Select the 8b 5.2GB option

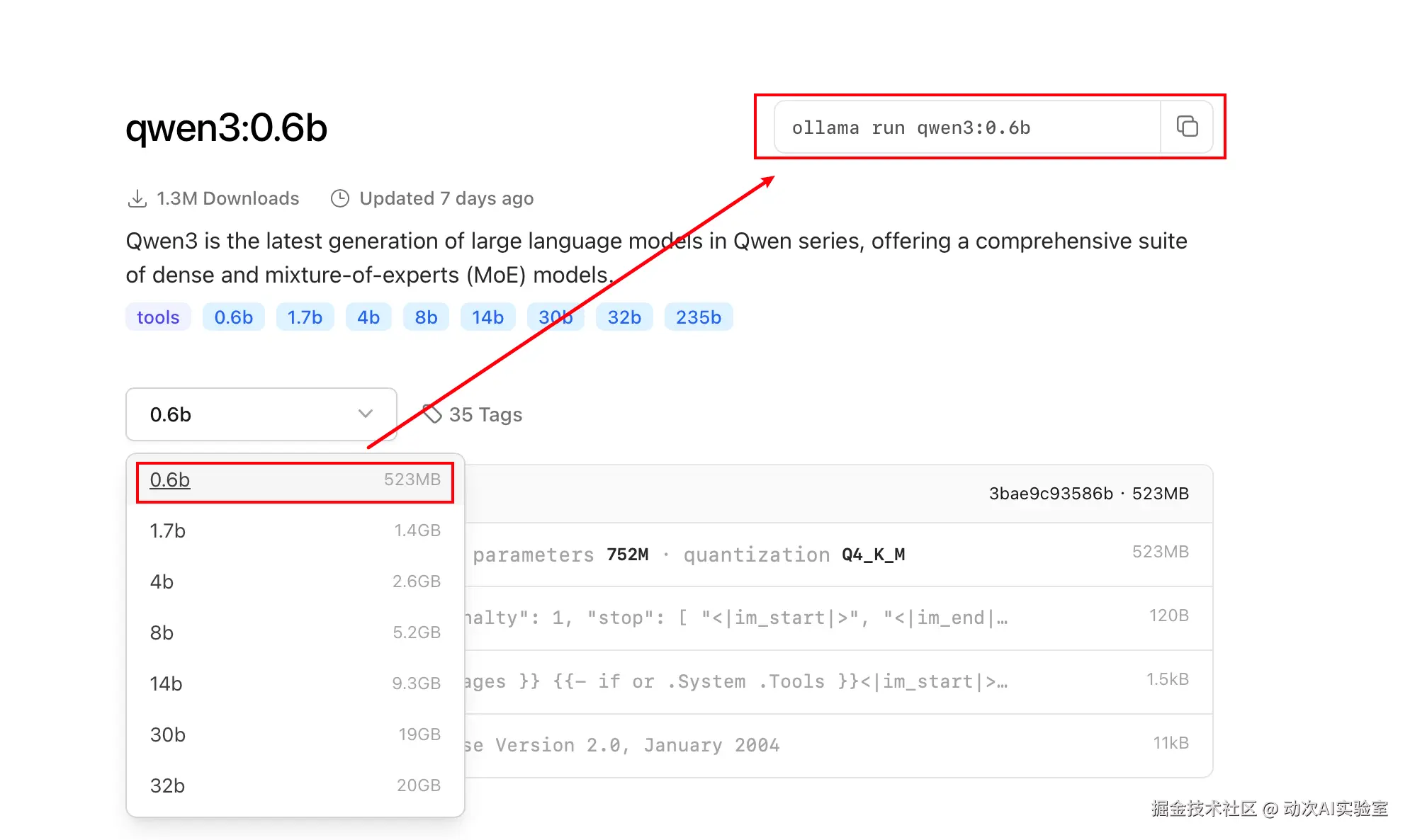pos(295,633)
